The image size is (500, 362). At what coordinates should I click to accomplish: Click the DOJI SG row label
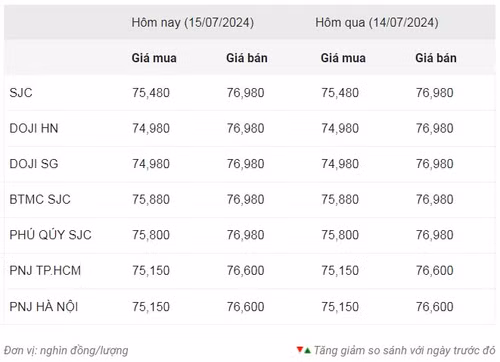34,164
